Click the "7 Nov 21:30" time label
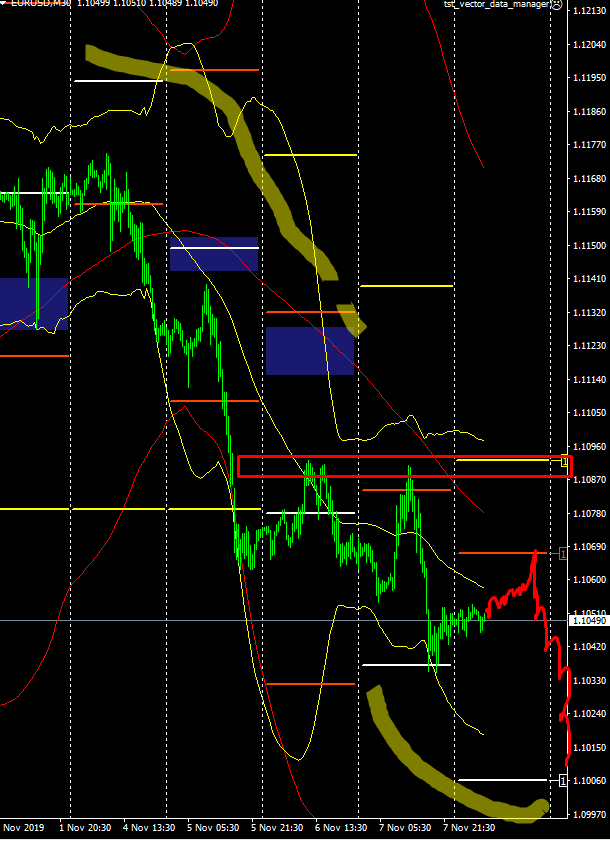Viewport: 610px width, 841px height. pos(470,828)
